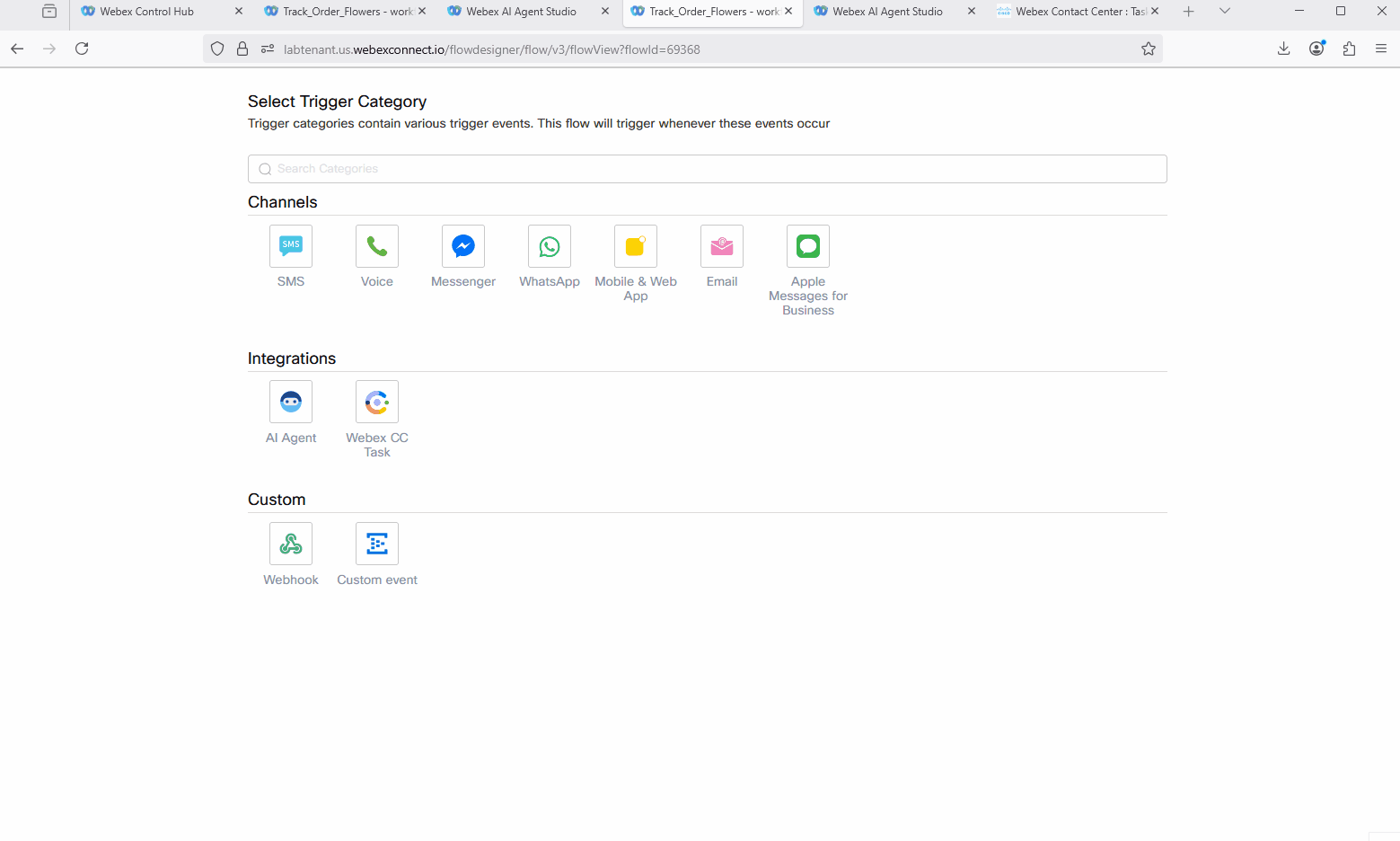Open a new browser tab

click(x=1188, y=12)
